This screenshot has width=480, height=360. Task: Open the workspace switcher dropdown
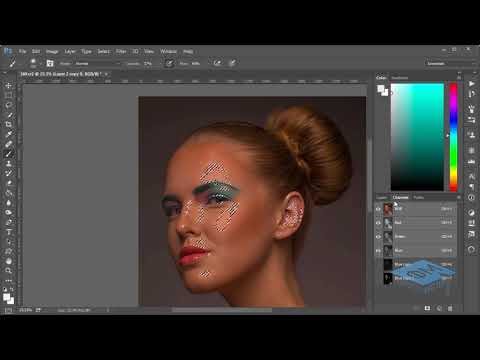[x=450, y=63]
